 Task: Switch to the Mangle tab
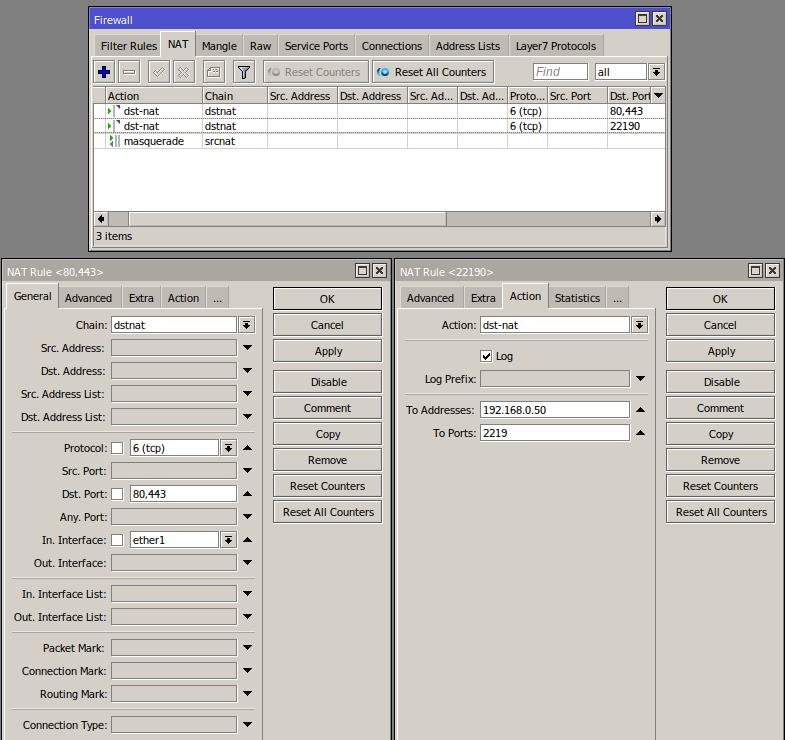[x=219, y=46]
